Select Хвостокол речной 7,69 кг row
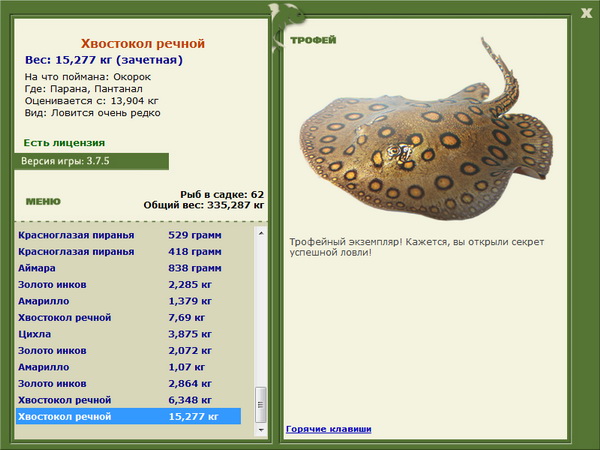Image resolution: width=600 pixels, height=450 pixels. point(128,317)
